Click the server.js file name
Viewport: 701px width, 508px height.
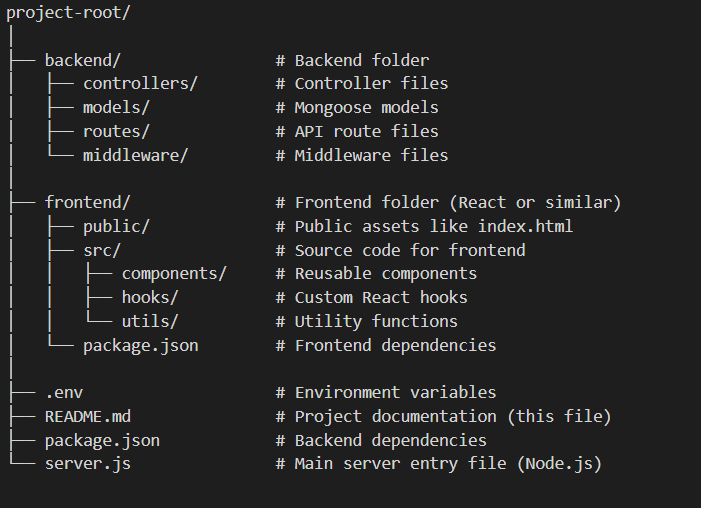point(88,464)
